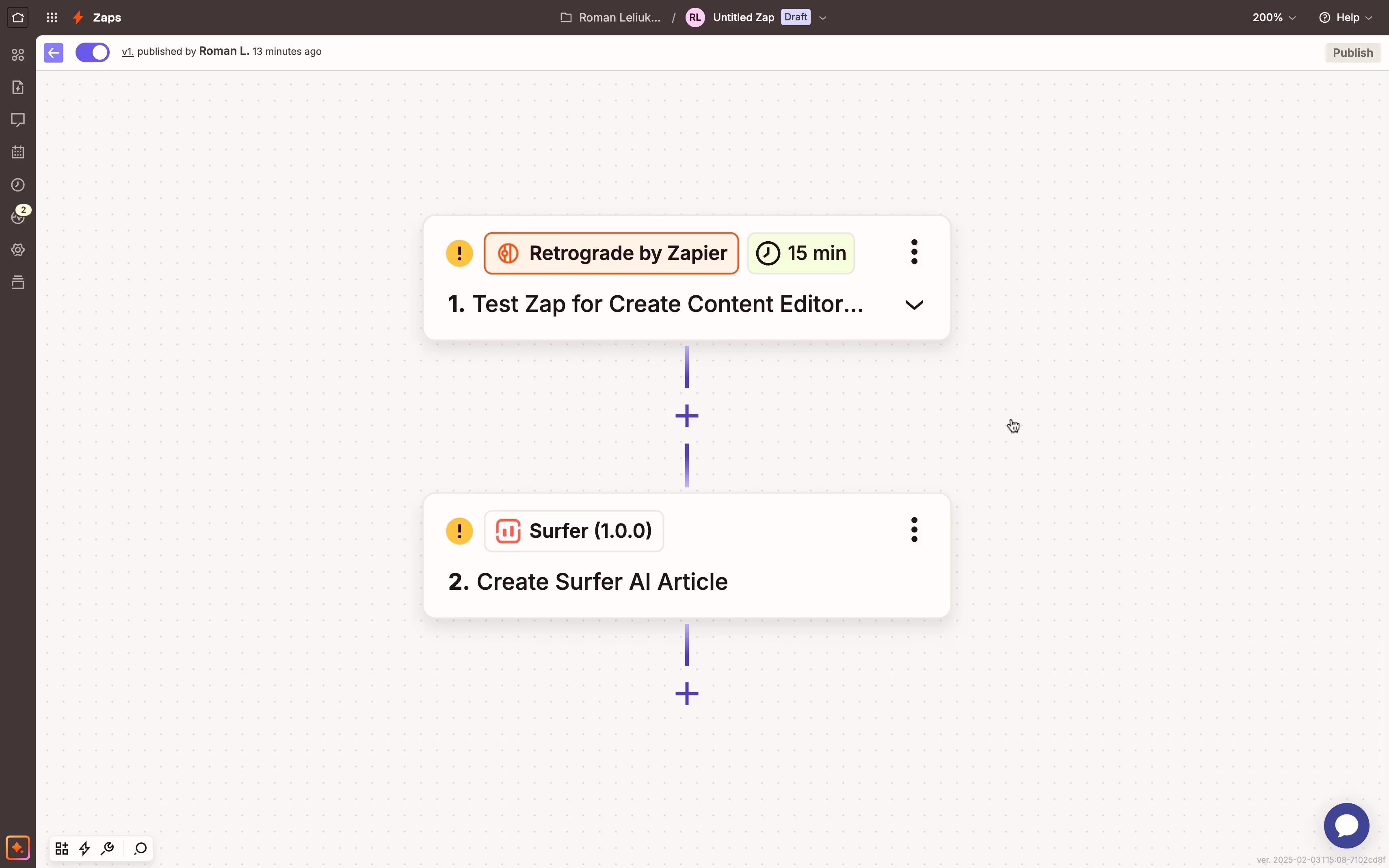Open the Assets sidebar icon

pyautogui.click(x=18, y=54)
